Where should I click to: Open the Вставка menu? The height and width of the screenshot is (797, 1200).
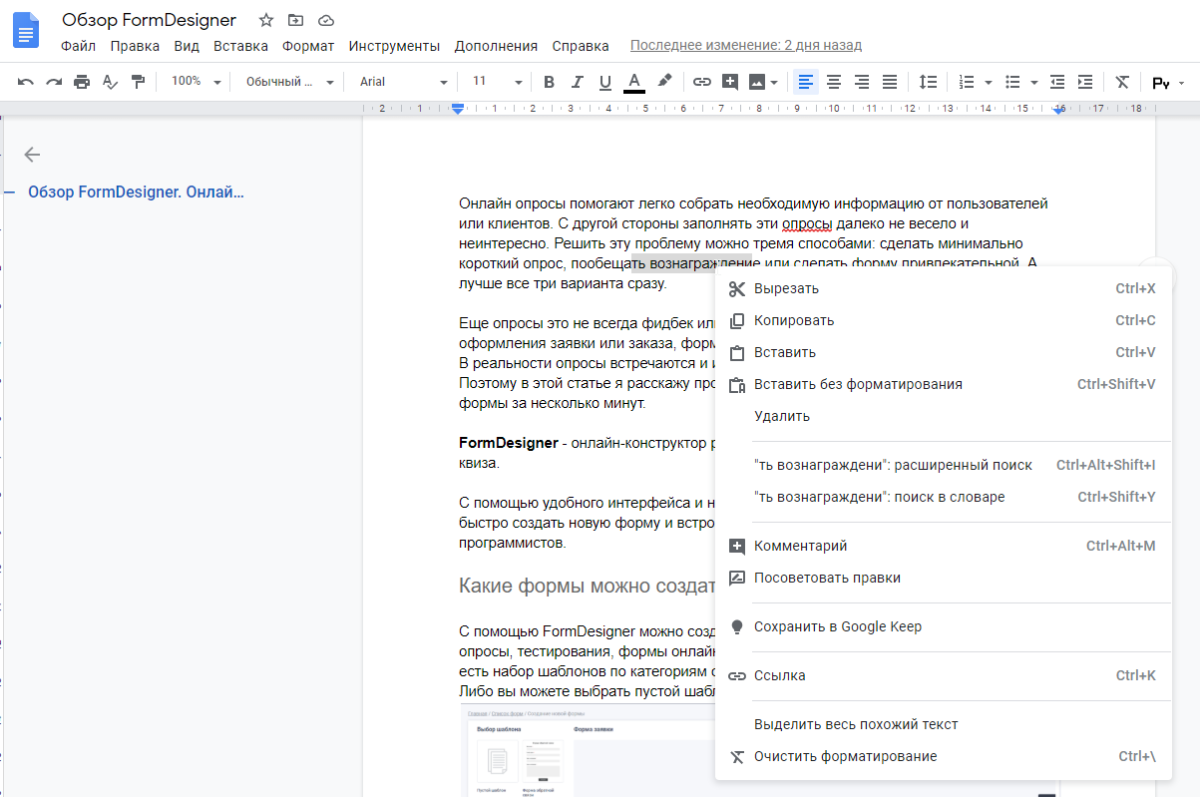pyautogui.click(x=240, y=46)
